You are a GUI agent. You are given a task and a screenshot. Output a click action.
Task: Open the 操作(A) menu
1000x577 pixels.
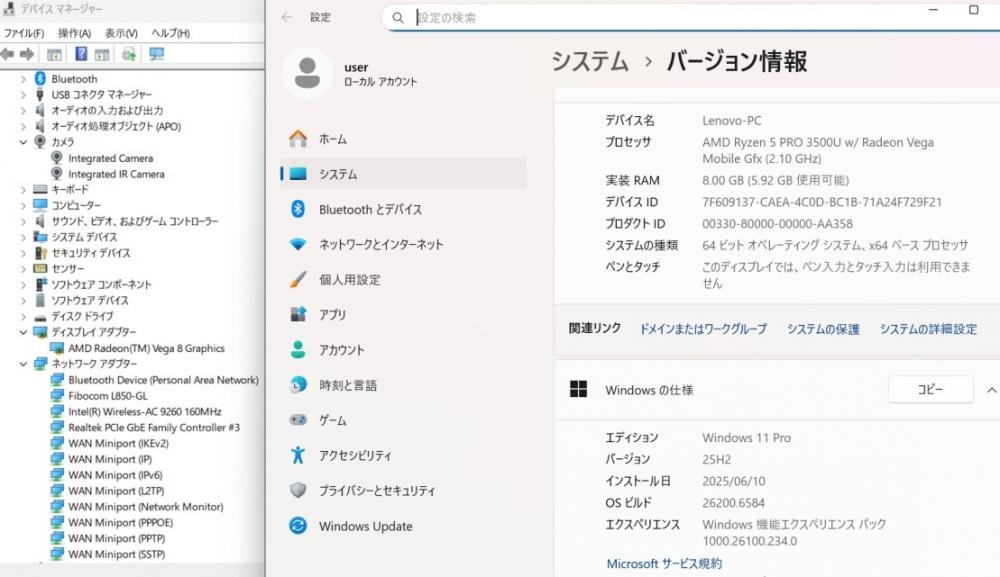(x=74, y=33)
